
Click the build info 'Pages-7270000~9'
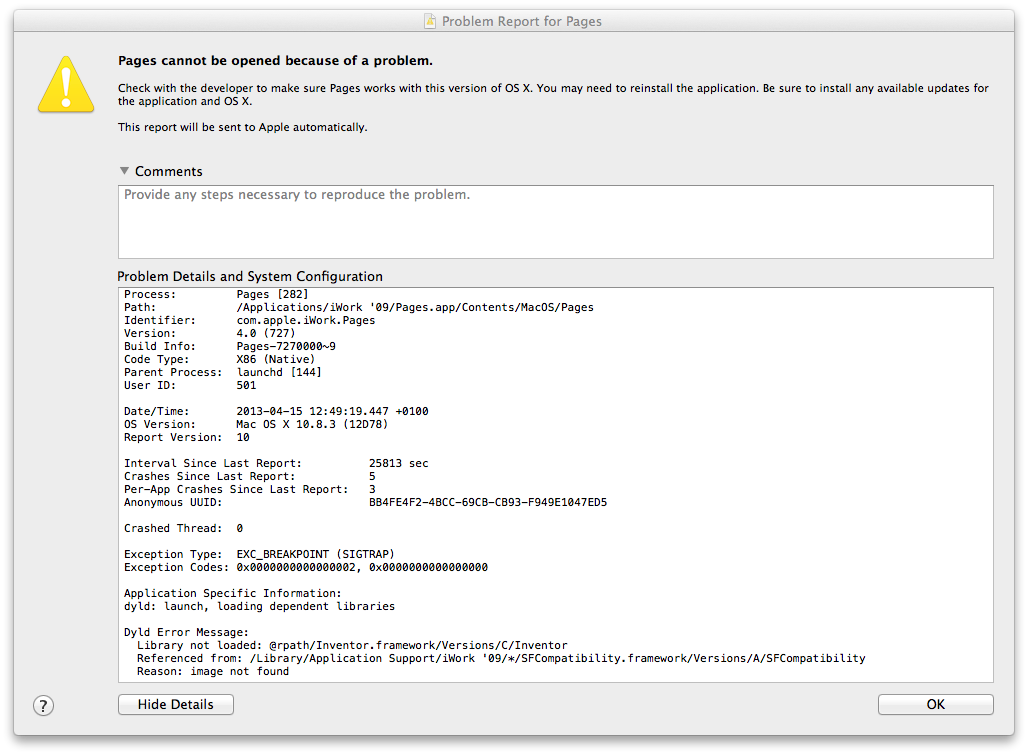[286, 346]
